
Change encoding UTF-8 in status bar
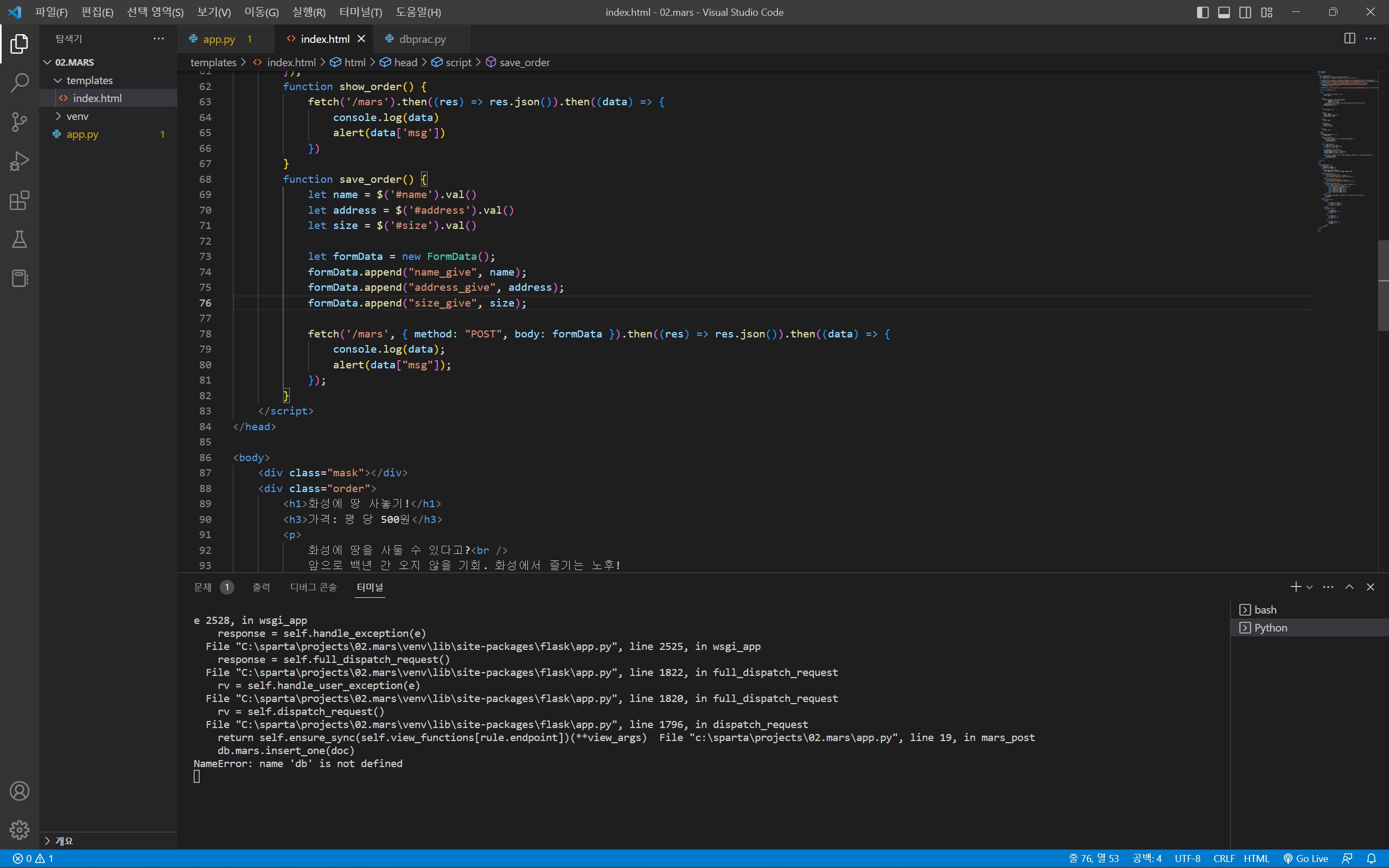(1188, 858)
